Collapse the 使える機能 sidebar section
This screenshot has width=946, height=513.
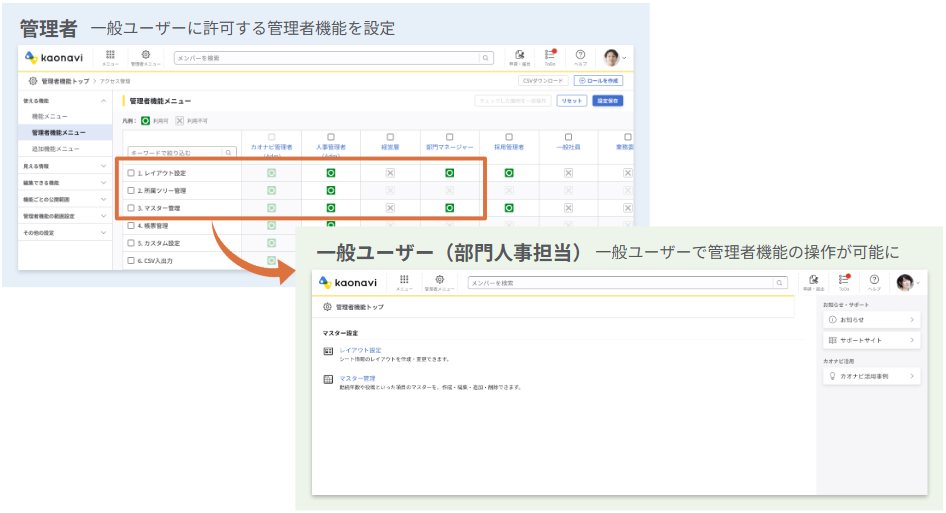[x=103, y=101]
